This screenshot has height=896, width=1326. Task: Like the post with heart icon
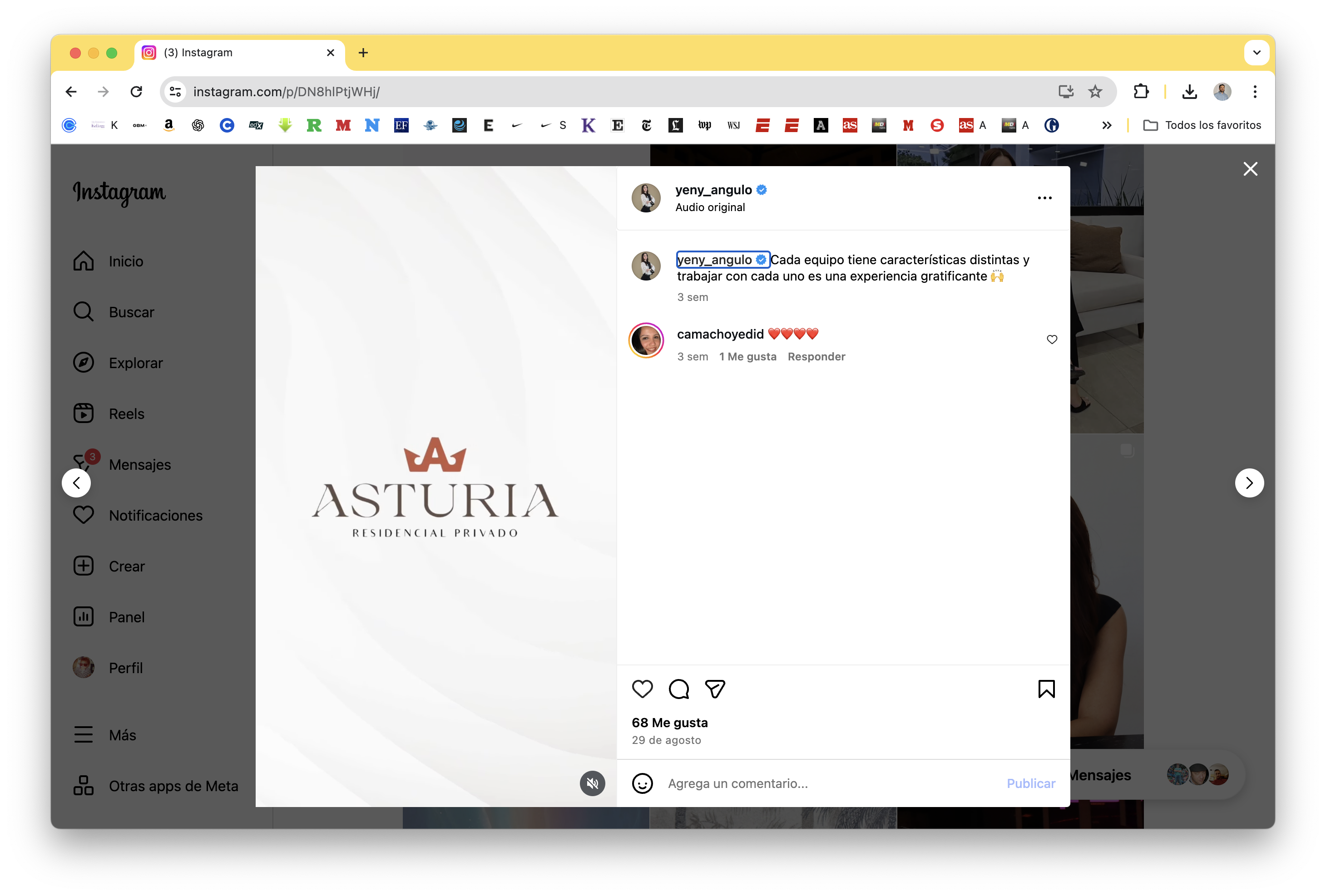coord(642,689)
